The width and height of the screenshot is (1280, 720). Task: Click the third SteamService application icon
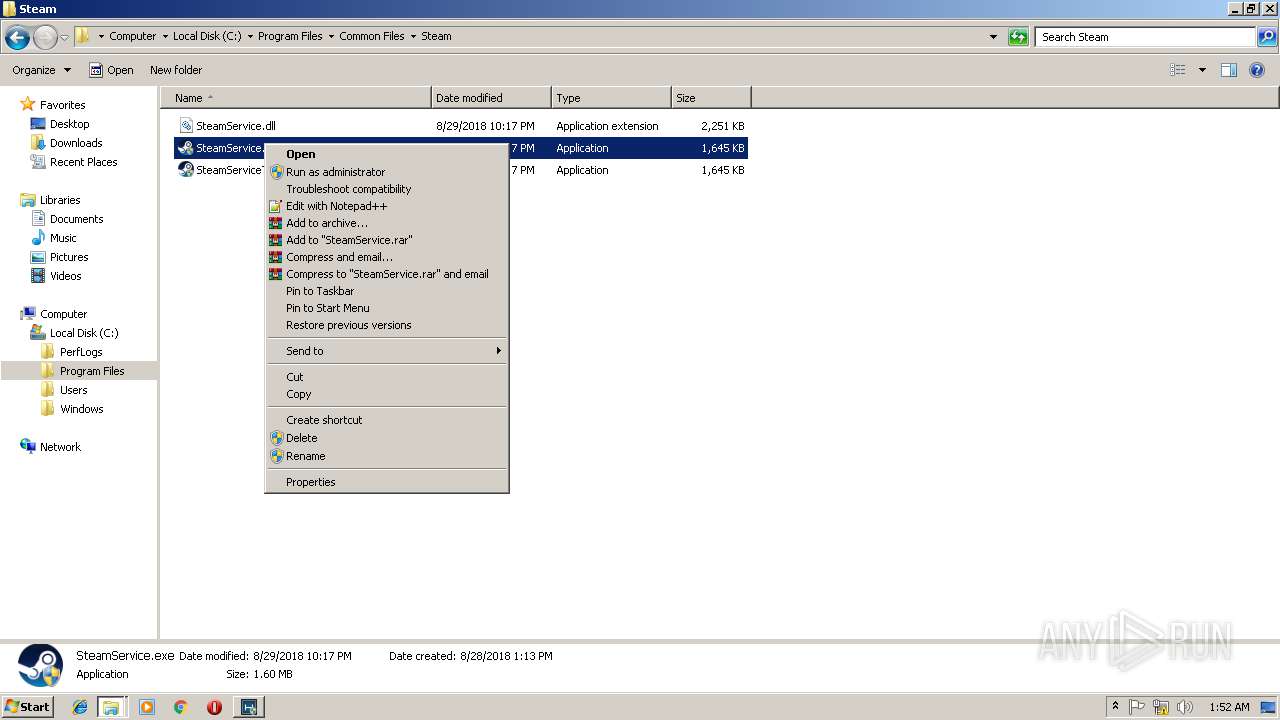(186, 170)
